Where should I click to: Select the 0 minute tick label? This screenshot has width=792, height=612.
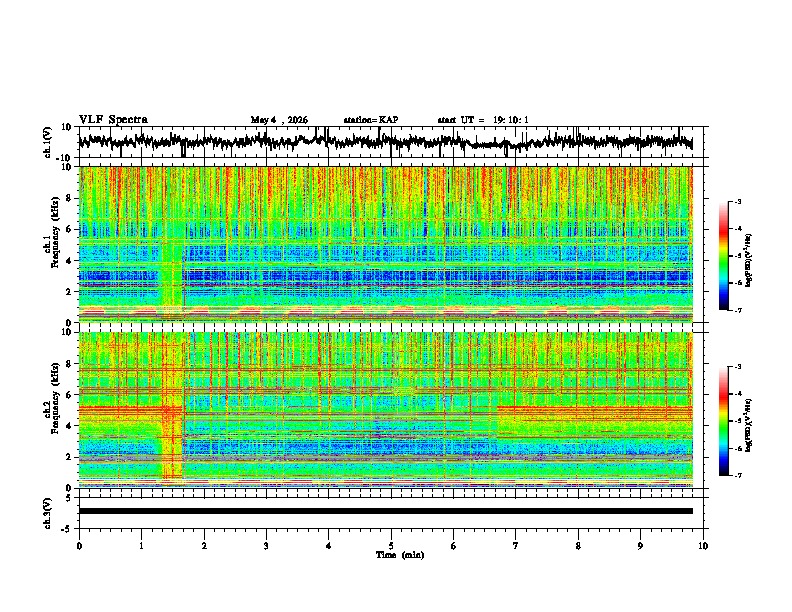(79, 546)
